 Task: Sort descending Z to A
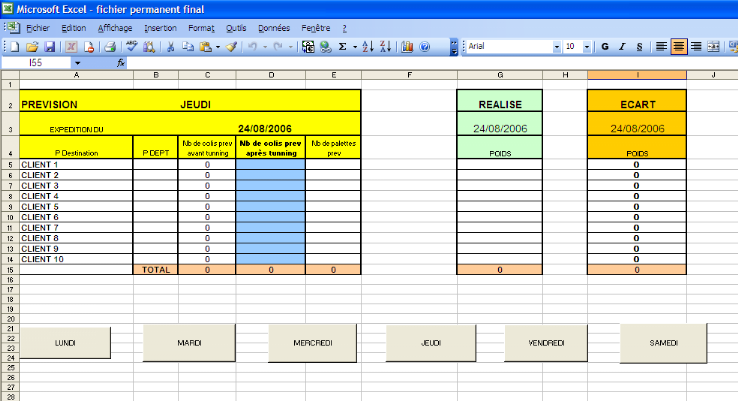tap(385, 47)
